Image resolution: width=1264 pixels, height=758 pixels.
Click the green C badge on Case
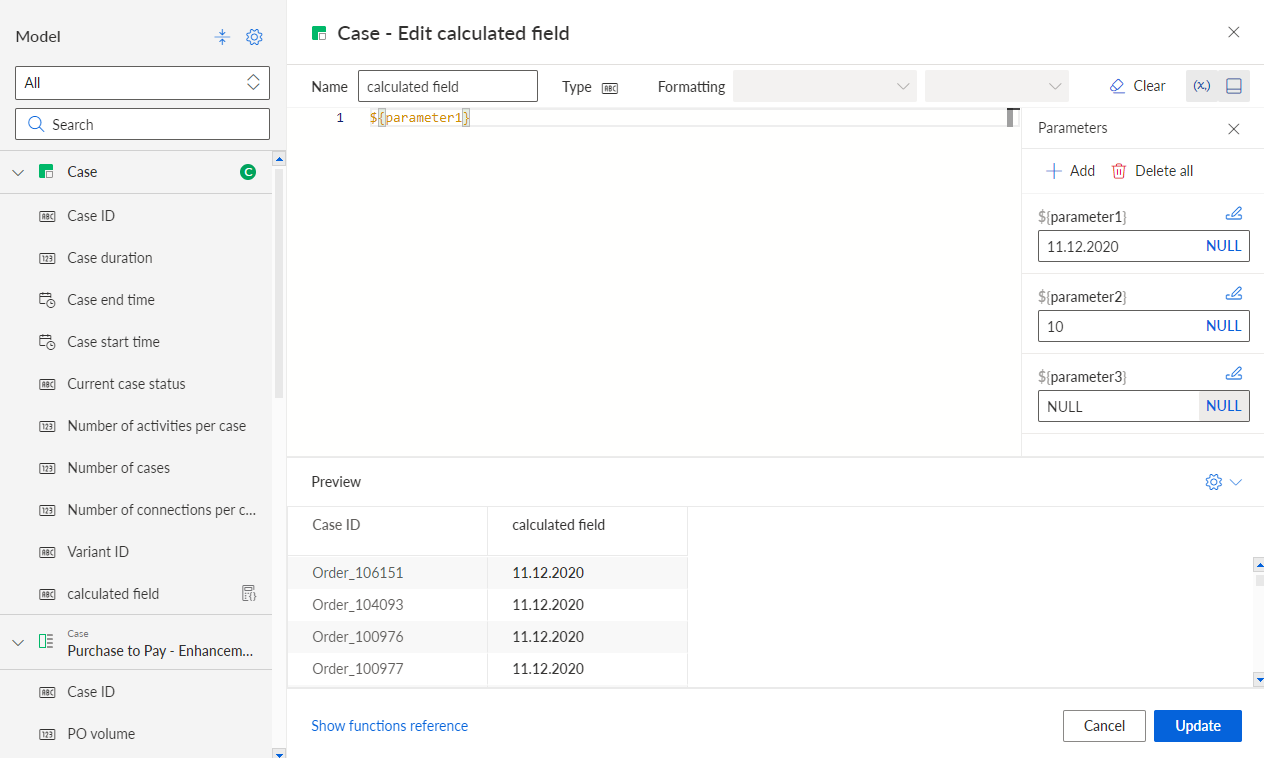coord(248,172)
